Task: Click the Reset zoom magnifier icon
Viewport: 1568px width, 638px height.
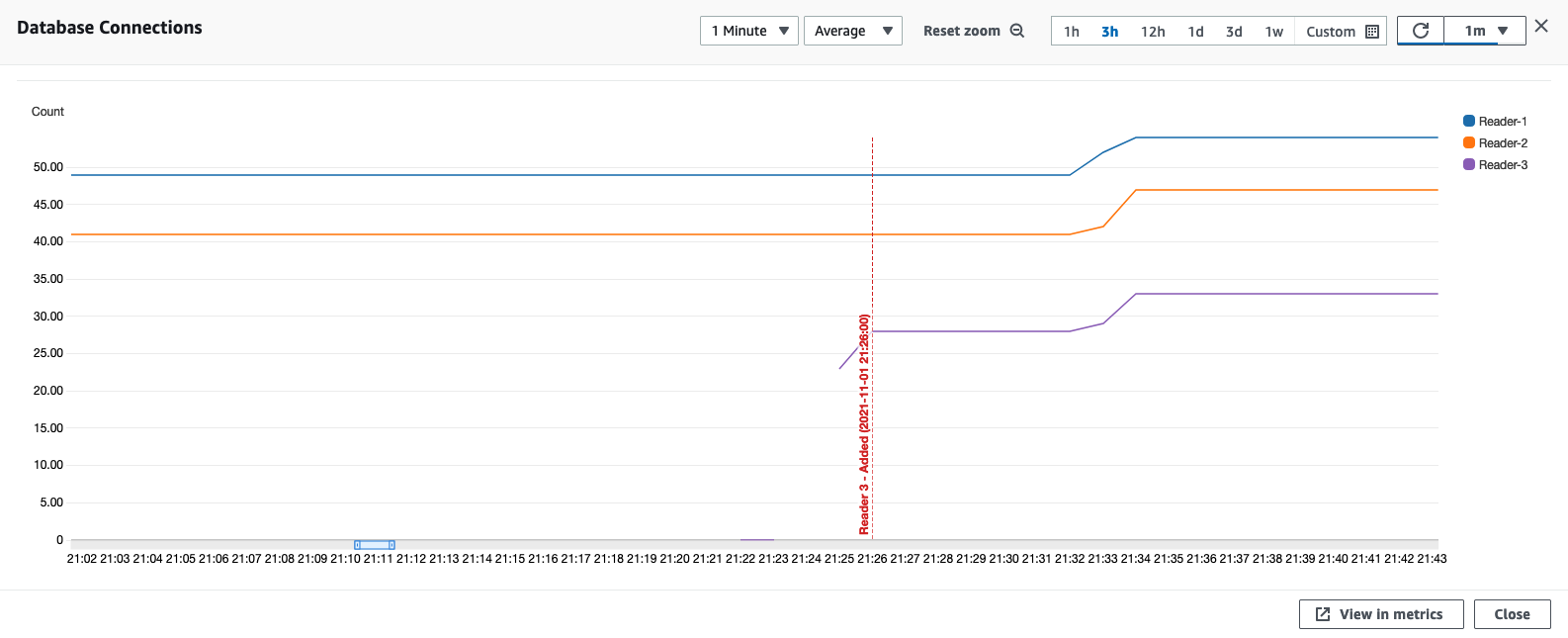Action: [x=1016, y=31]
